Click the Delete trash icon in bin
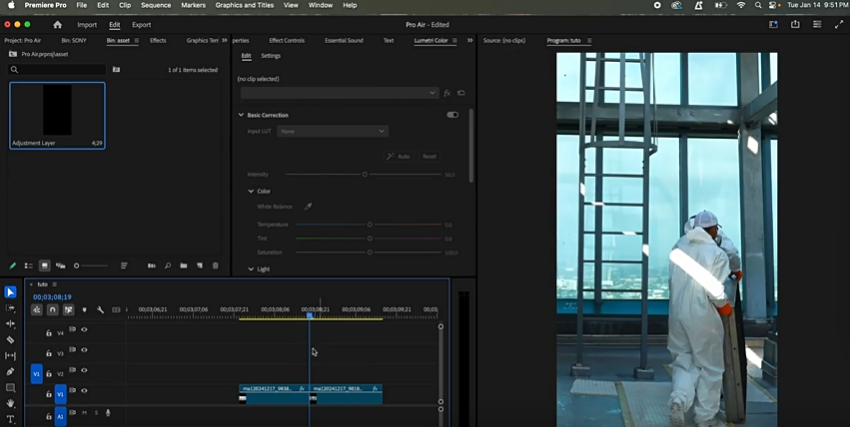 pyautogui.click(x=215, y=266)
